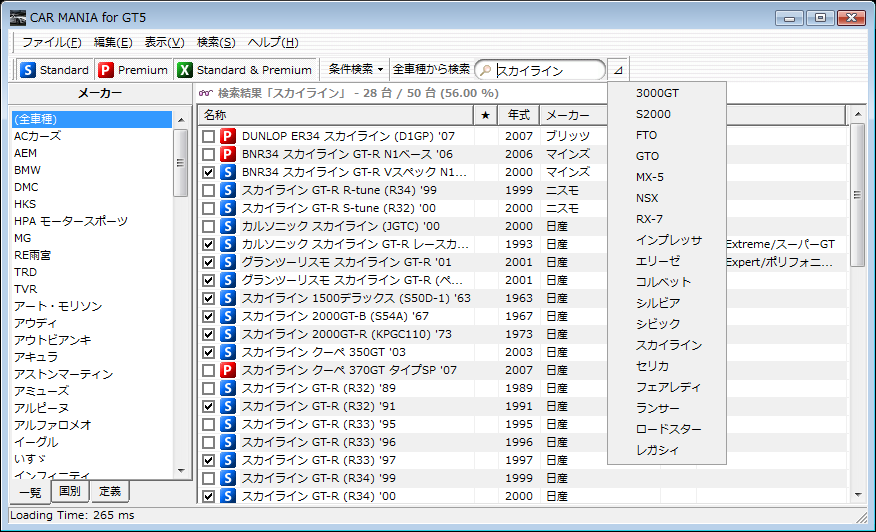
Task: Select (全車種) in maker list
Action: (x=92, y=119)
